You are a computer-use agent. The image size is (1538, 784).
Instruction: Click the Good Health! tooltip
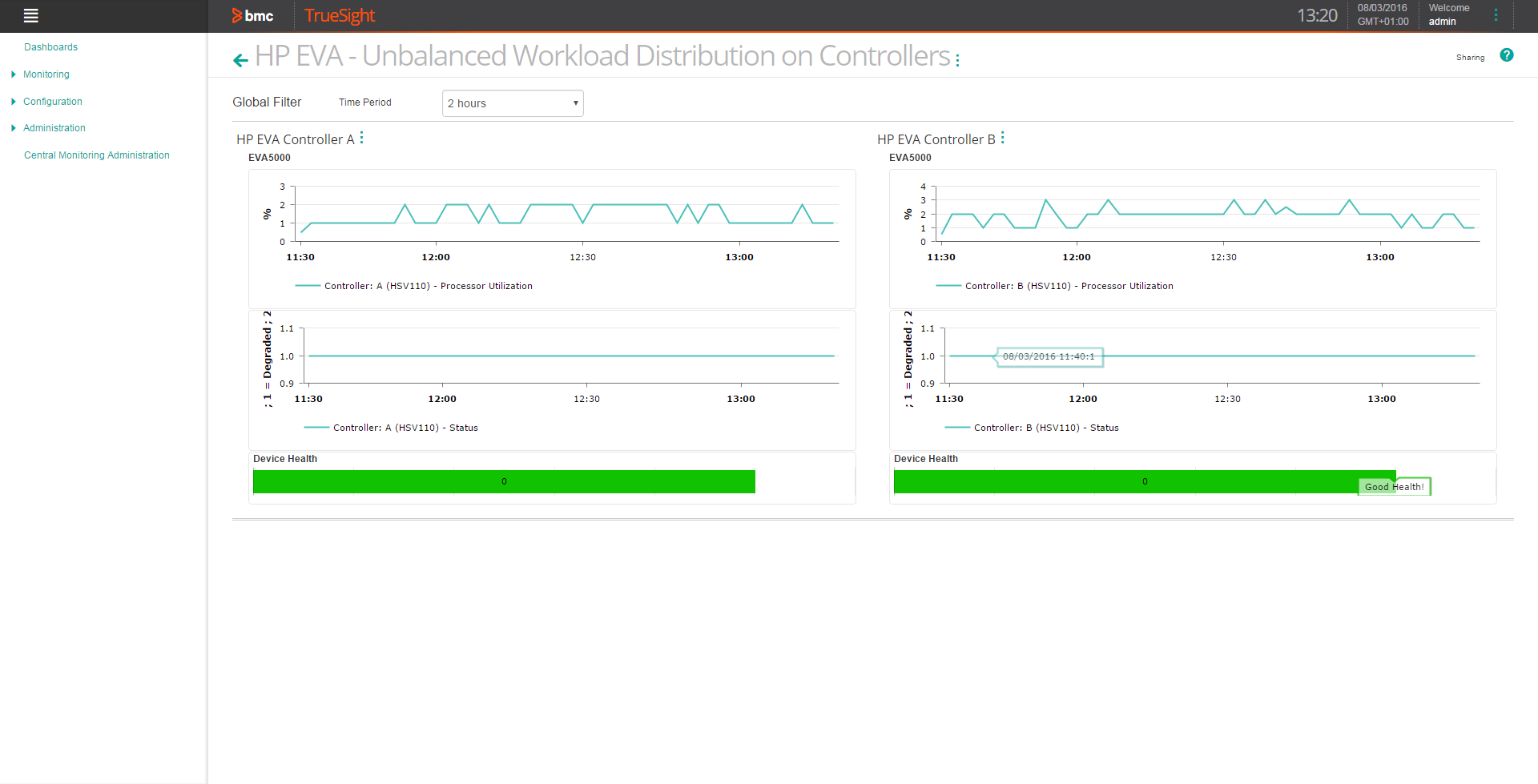(x=1395, y=487)
